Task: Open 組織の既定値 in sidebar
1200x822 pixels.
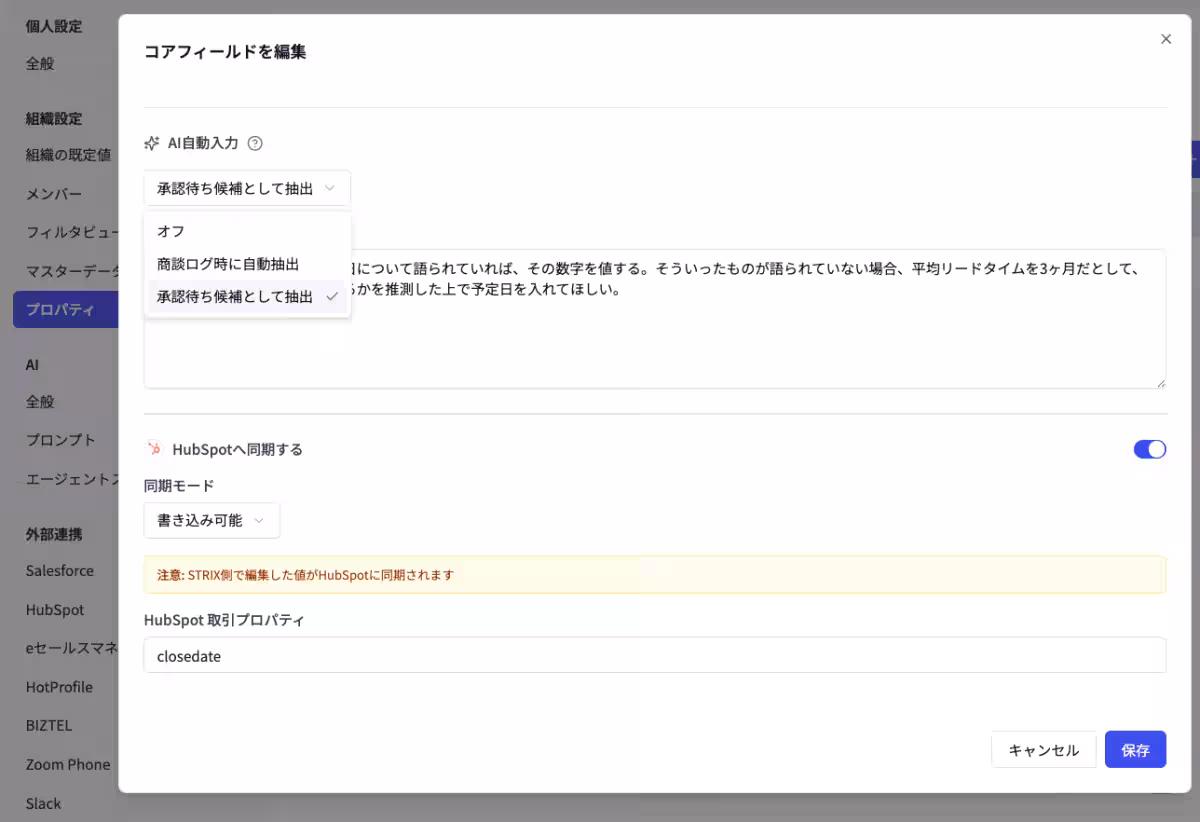Action: pyautogui.click(x=68, y=155)
